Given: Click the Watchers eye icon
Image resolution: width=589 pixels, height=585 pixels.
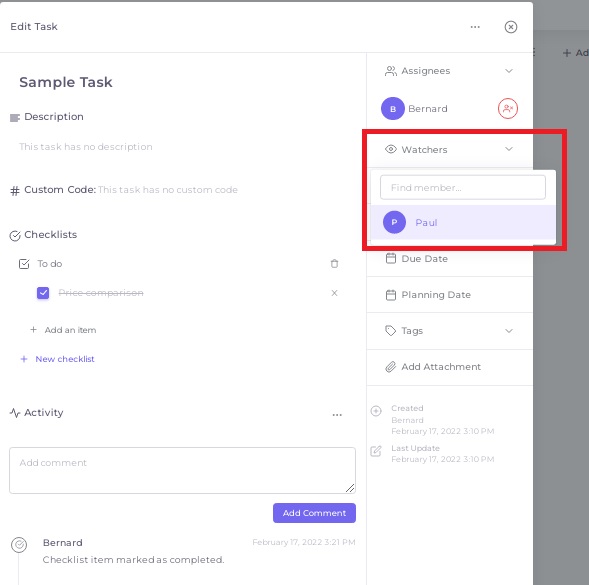Looking at the screenshot, I should [x=391, y=149].
